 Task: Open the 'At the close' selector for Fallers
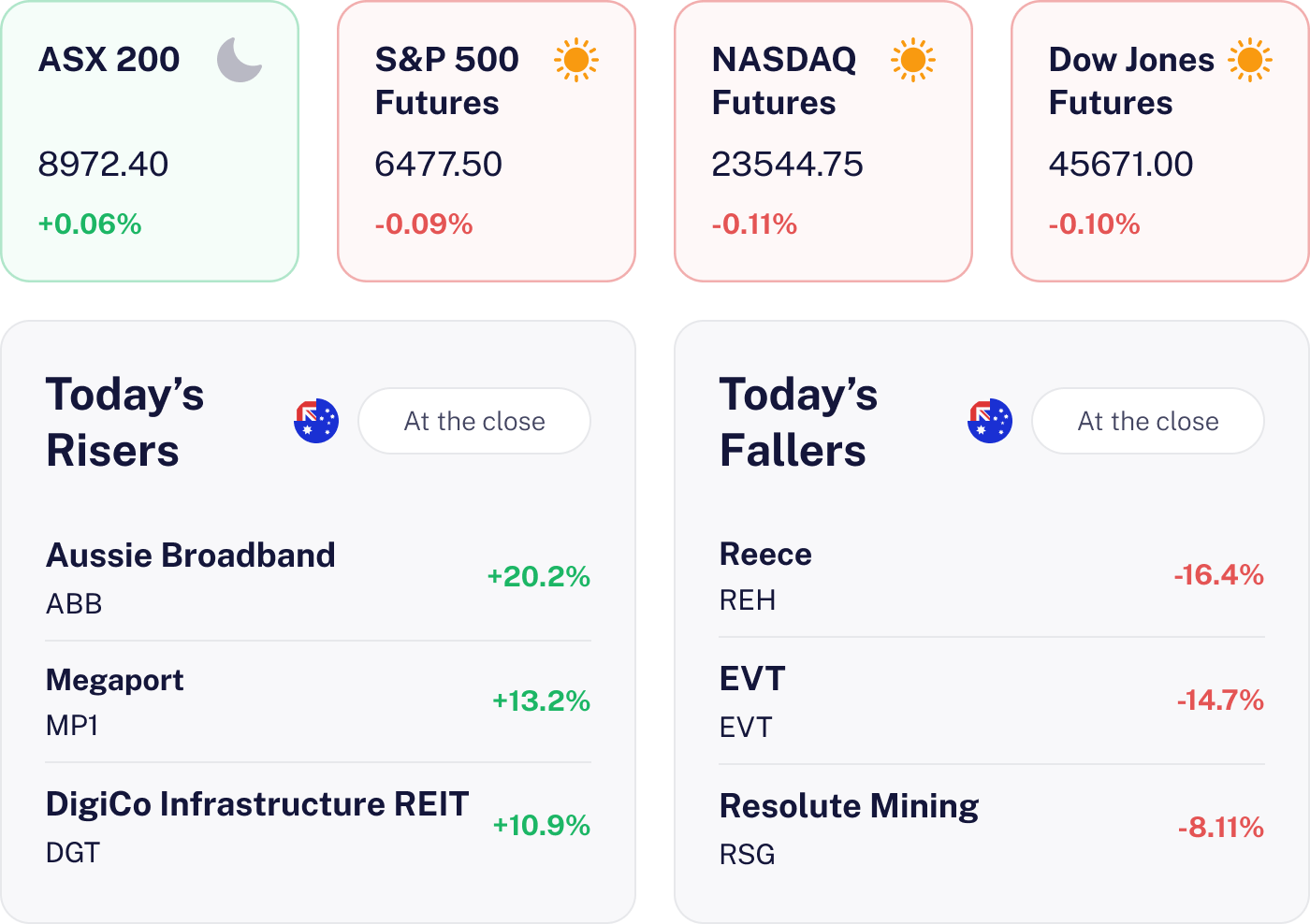coord(1148,421)
